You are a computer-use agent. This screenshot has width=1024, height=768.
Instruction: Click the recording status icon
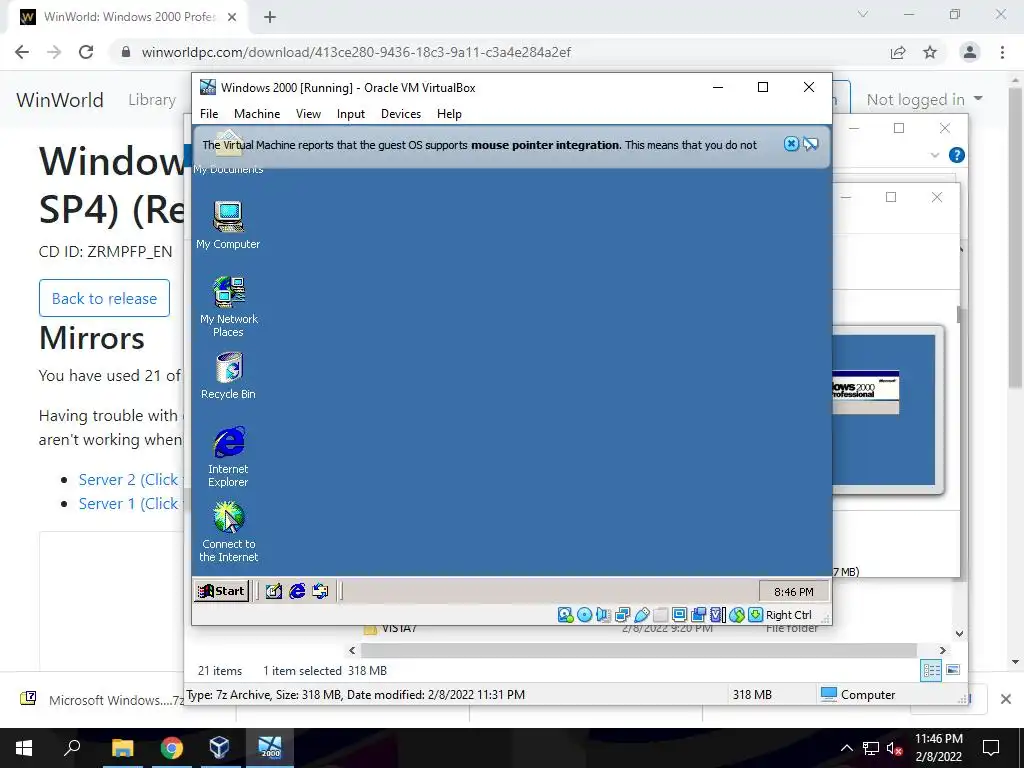698,615
